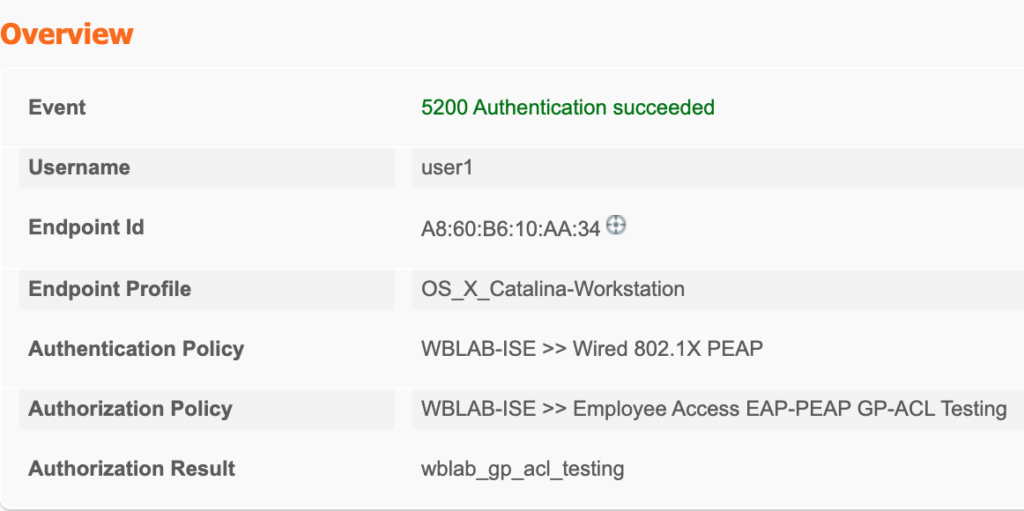Click the Username field label
Viewport: 1024px width, 511px height.
[x=79, y=168]
